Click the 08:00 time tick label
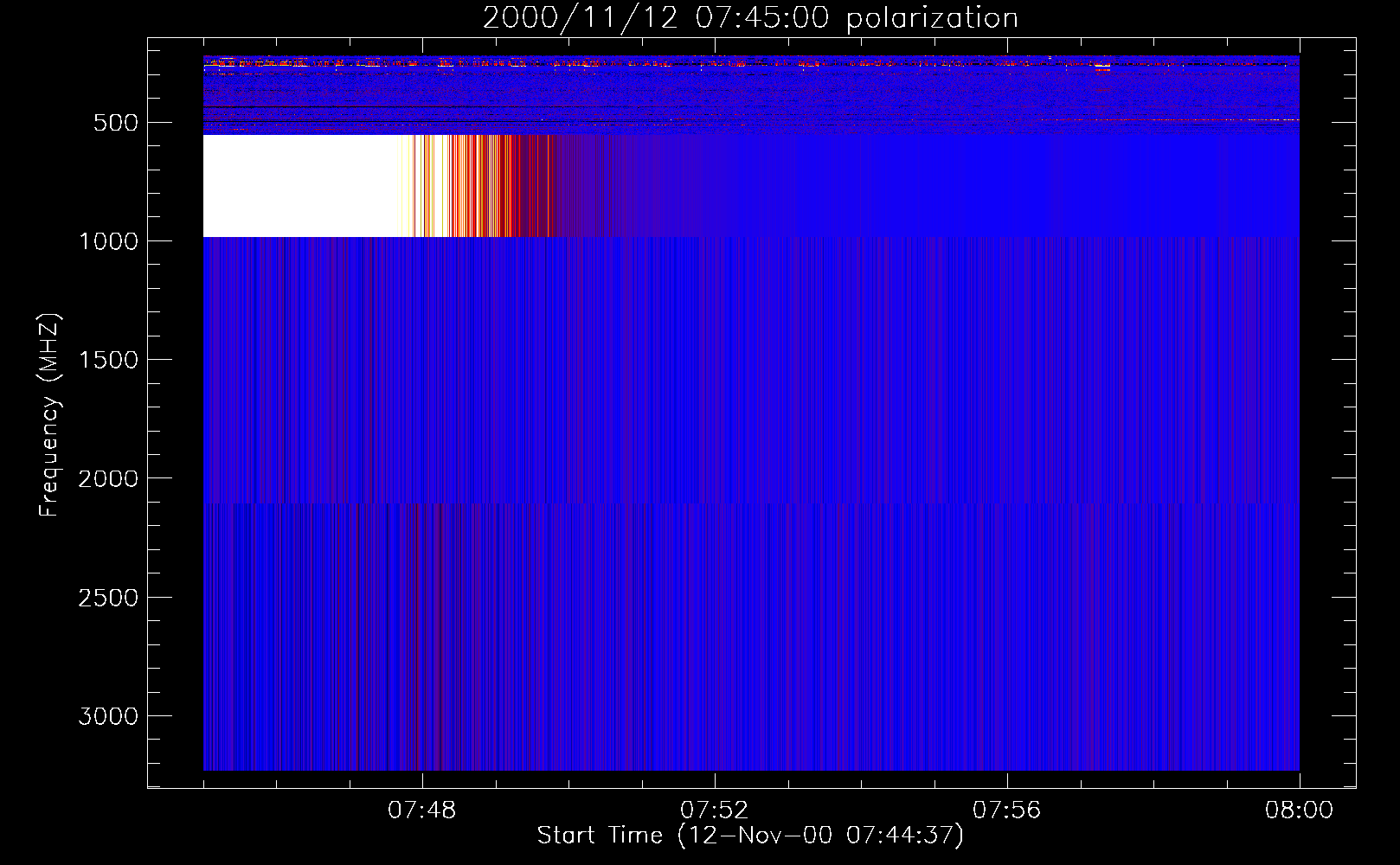1400x865 pixels. click(1300, 811)
